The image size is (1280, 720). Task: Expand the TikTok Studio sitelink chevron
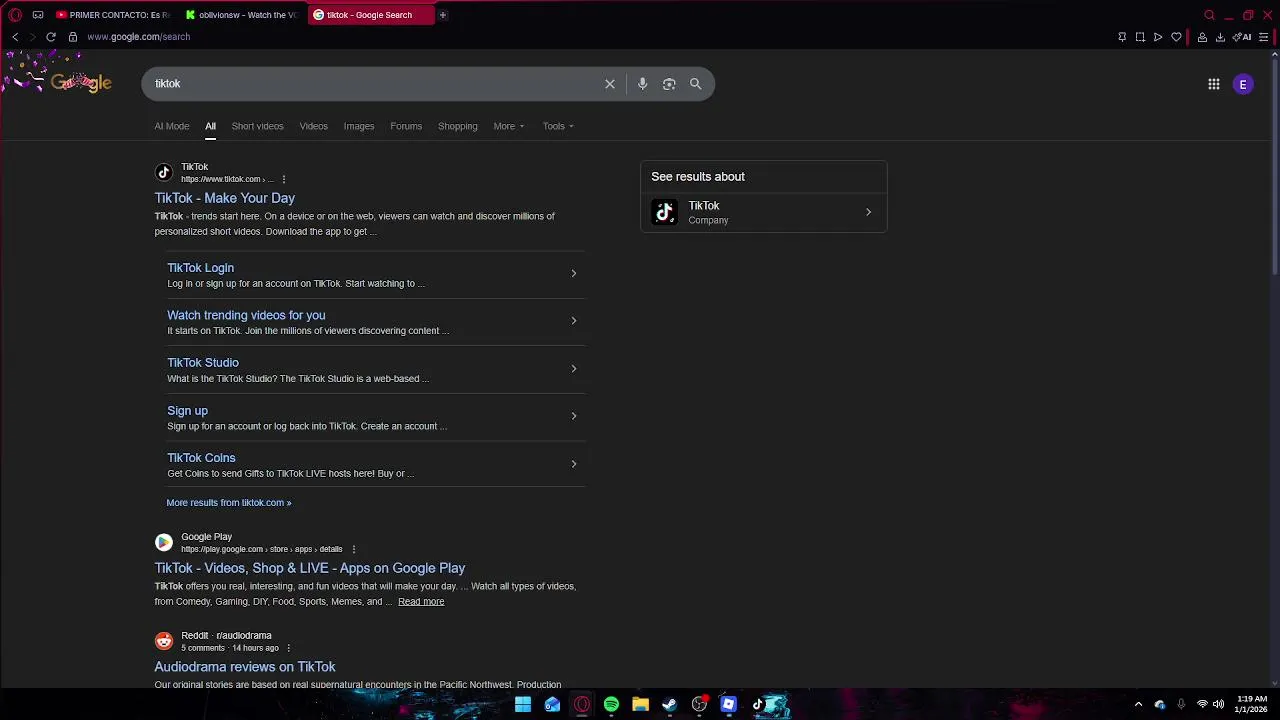[x=573, y=369]
